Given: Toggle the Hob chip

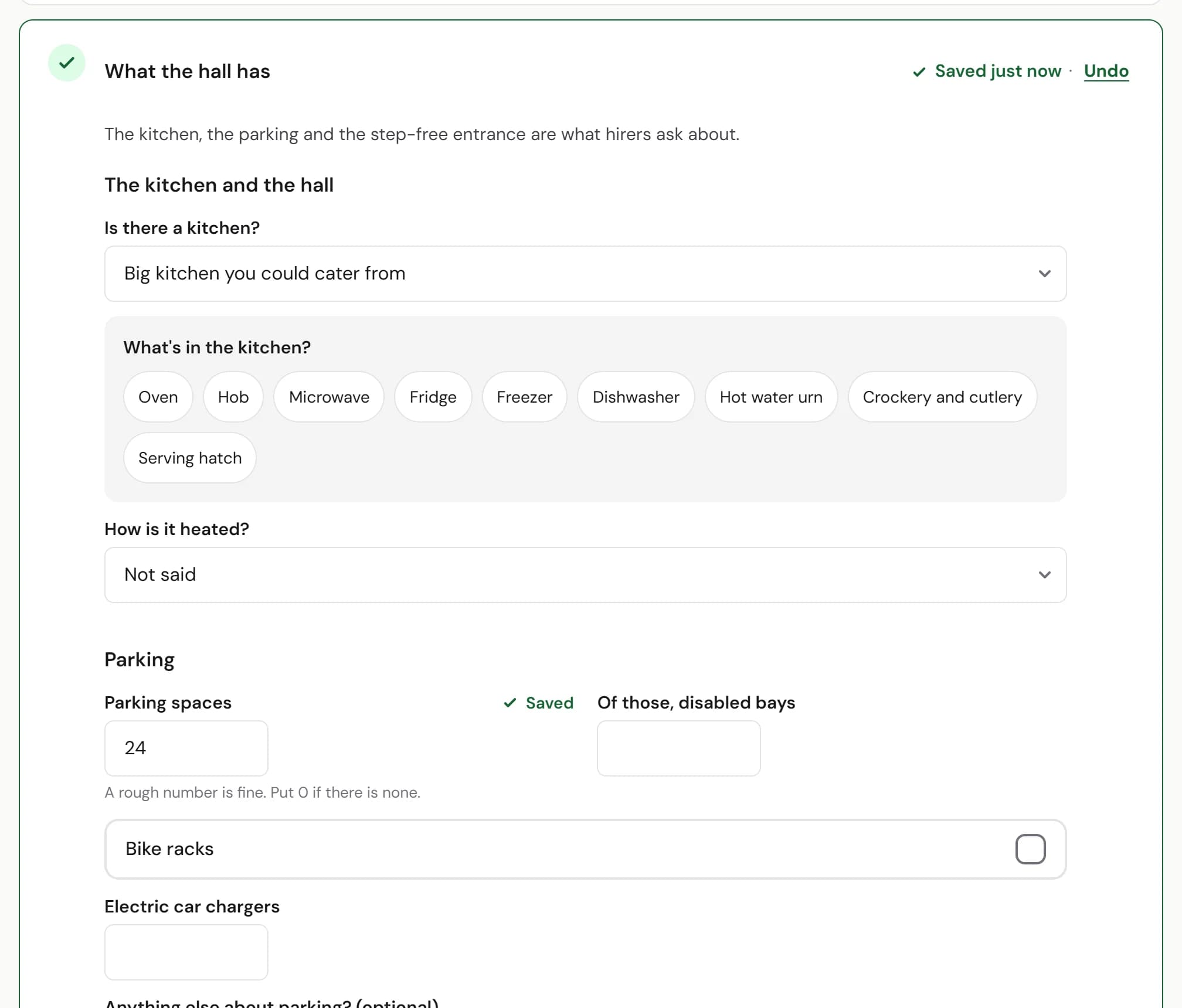Looking at the screenshot, I should [x=233, y=397].
